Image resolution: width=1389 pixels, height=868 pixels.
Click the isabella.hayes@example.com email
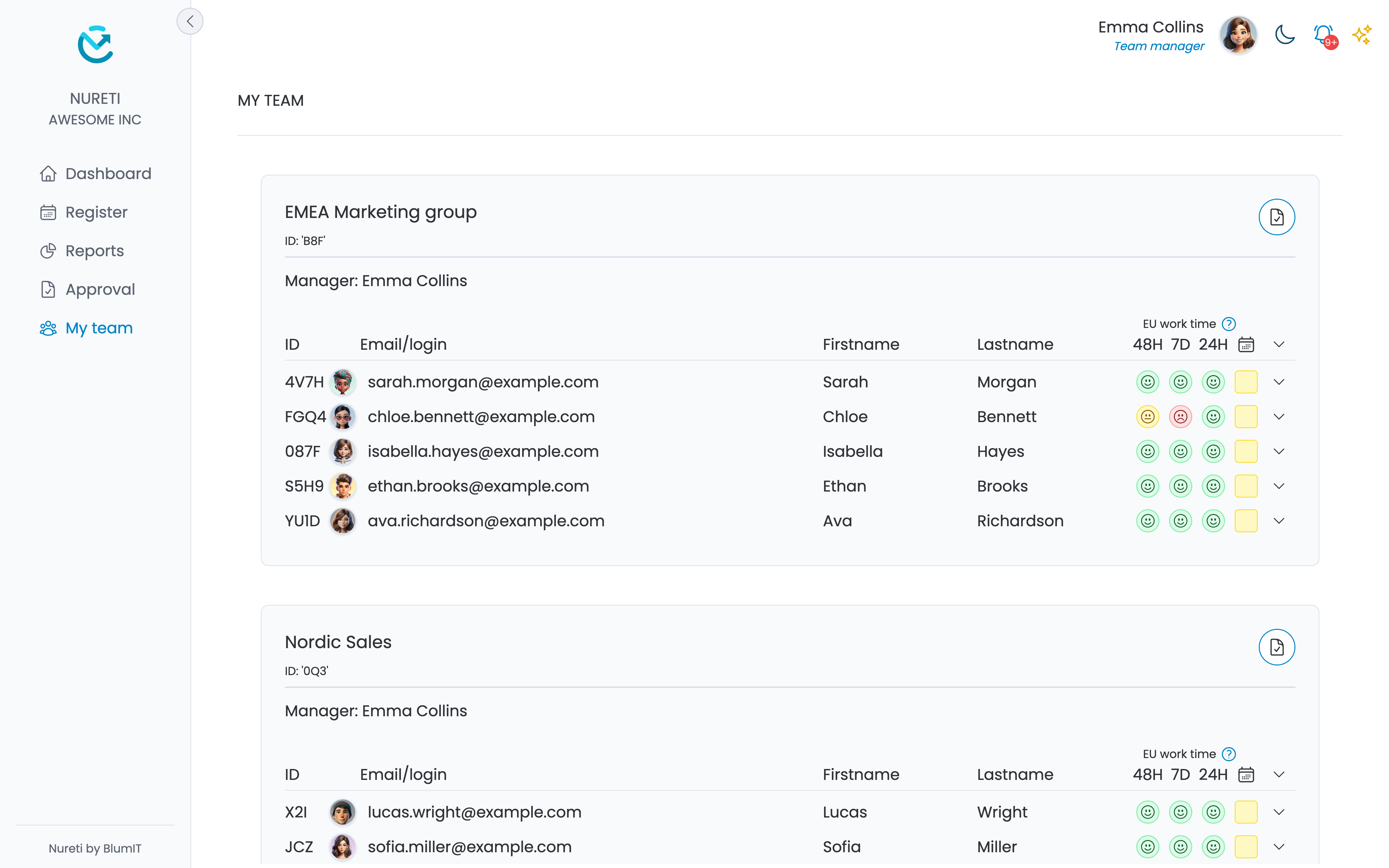click(483, 451)
